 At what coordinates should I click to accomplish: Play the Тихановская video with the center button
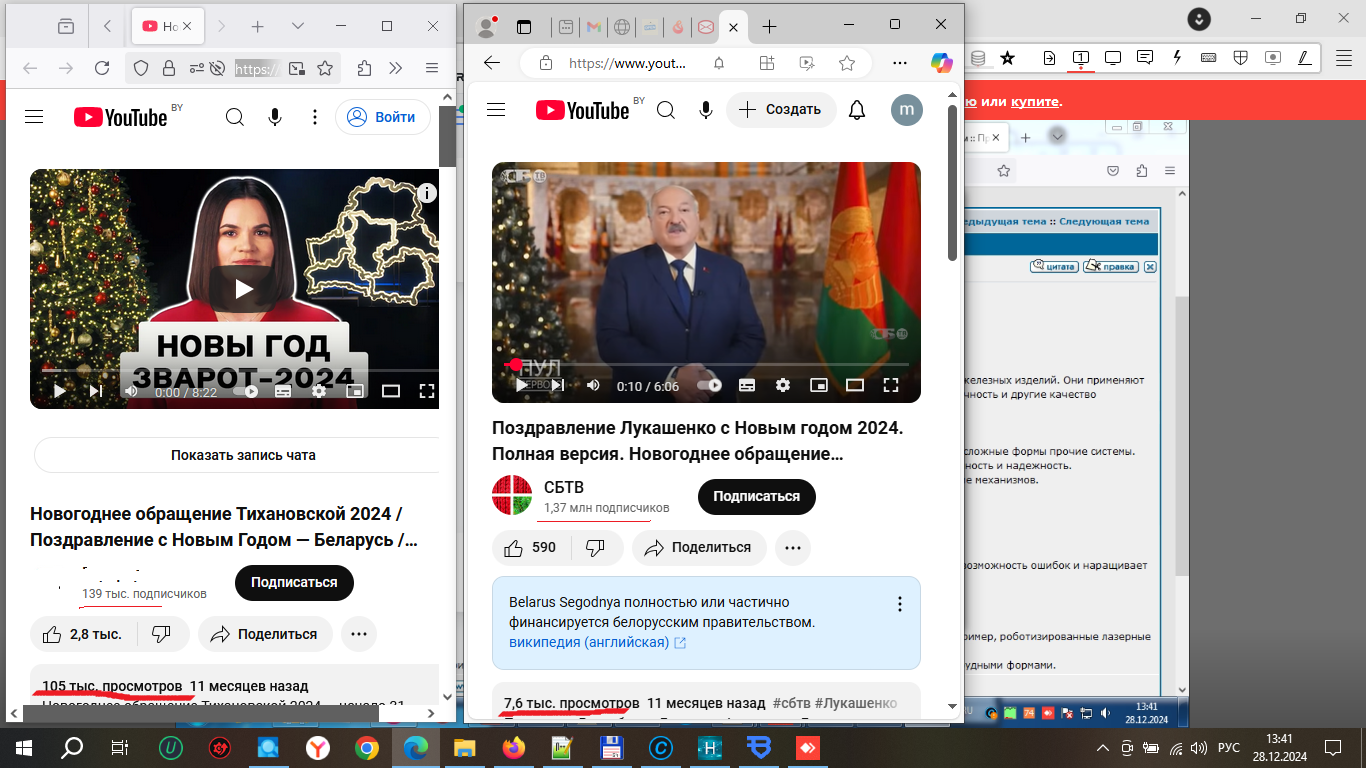click(x=244, y=289)
